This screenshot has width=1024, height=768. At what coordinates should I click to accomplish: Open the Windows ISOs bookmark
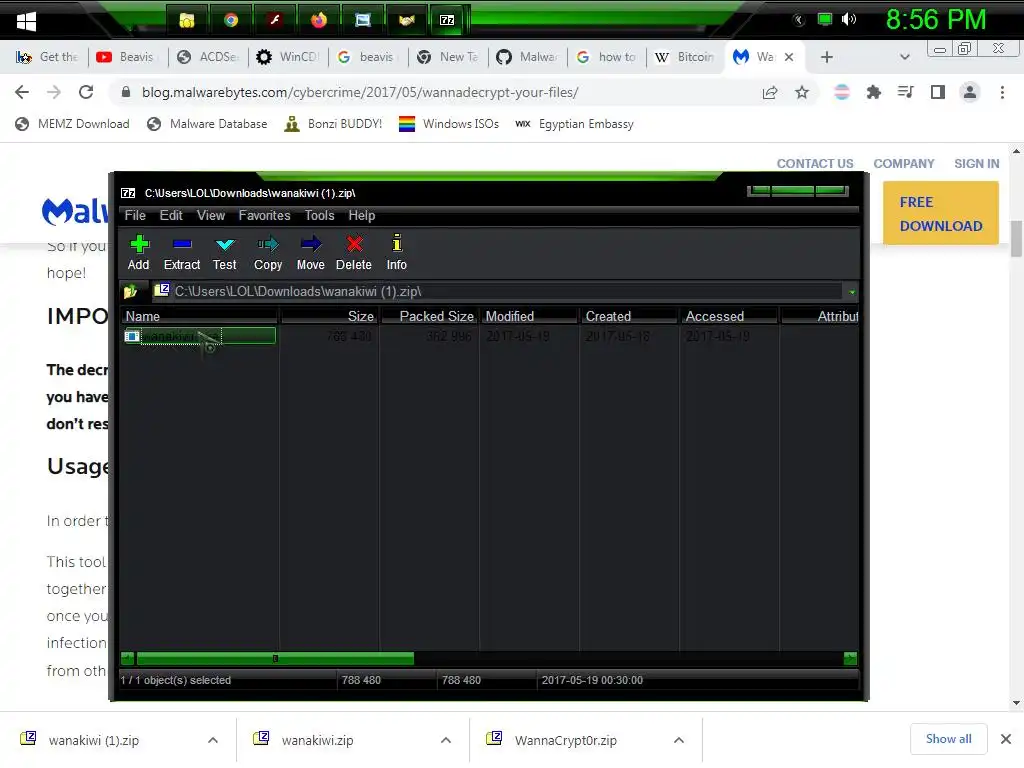click(x=449, y=124)
